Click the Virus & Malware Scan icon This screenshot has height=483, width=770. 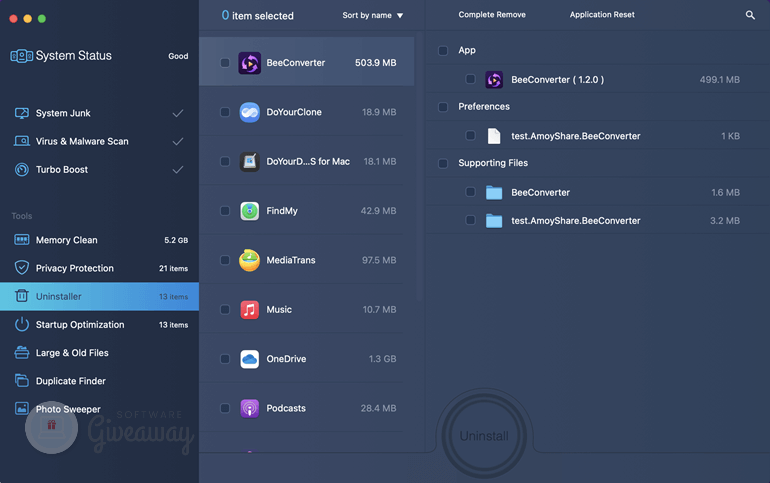22,141
